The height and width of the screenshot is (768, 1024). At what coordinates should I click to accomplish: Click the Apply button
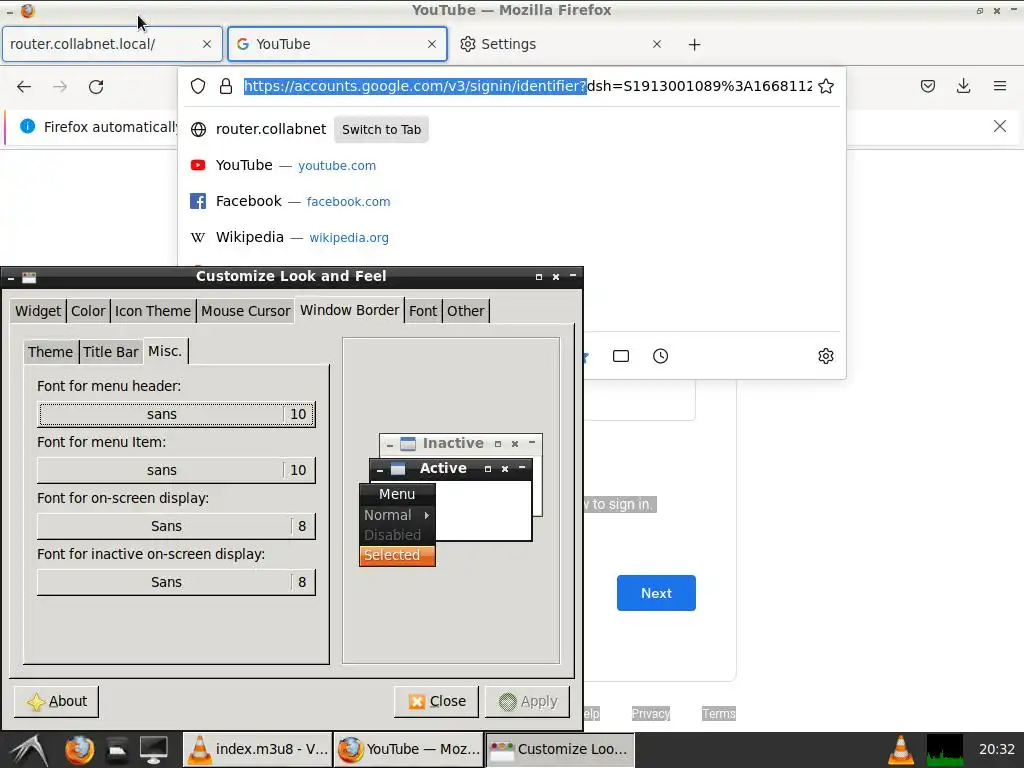[x=528, y=701]
